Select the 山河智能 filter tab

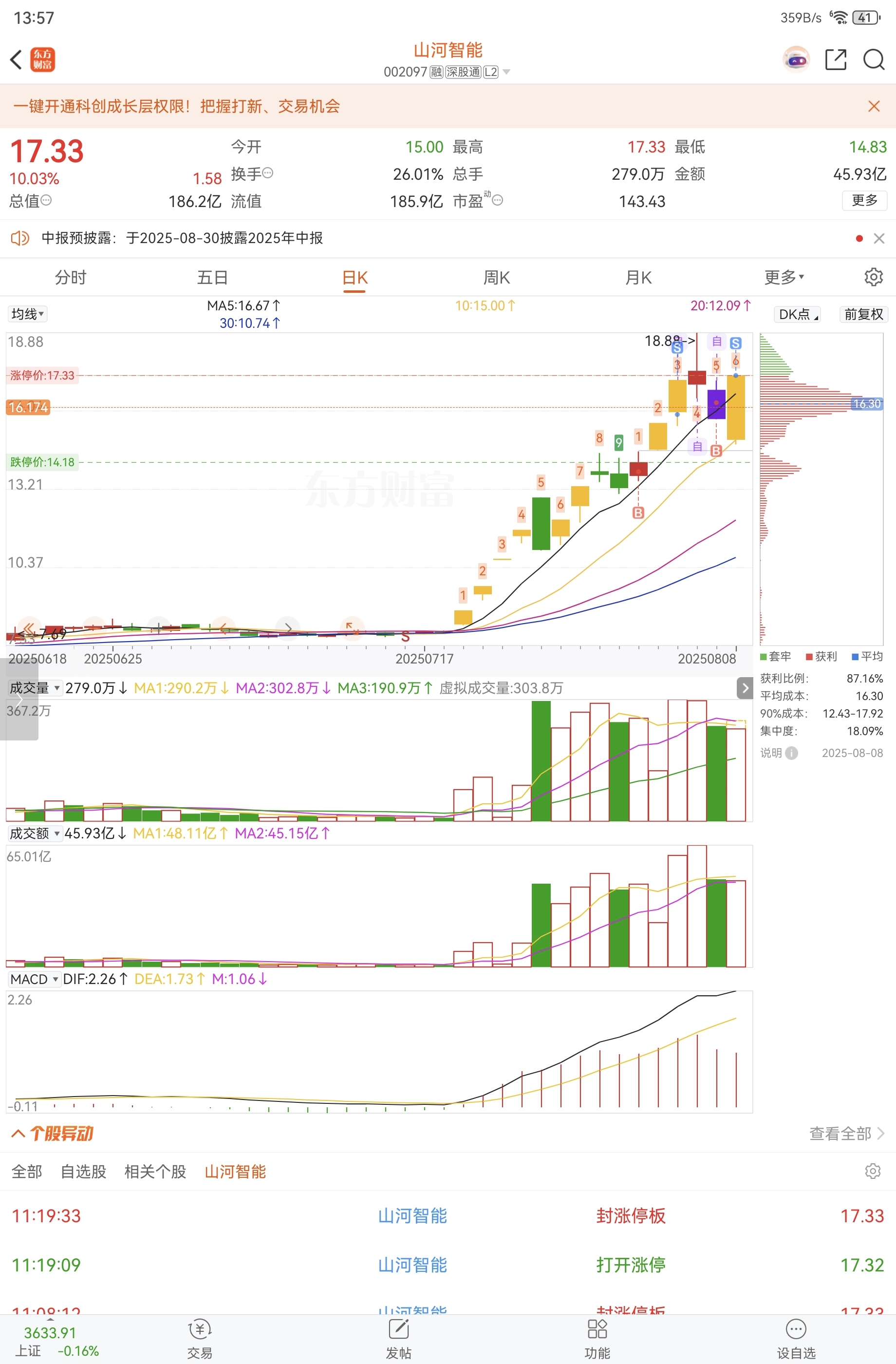pyautogui.click(x=236, y=1172)
